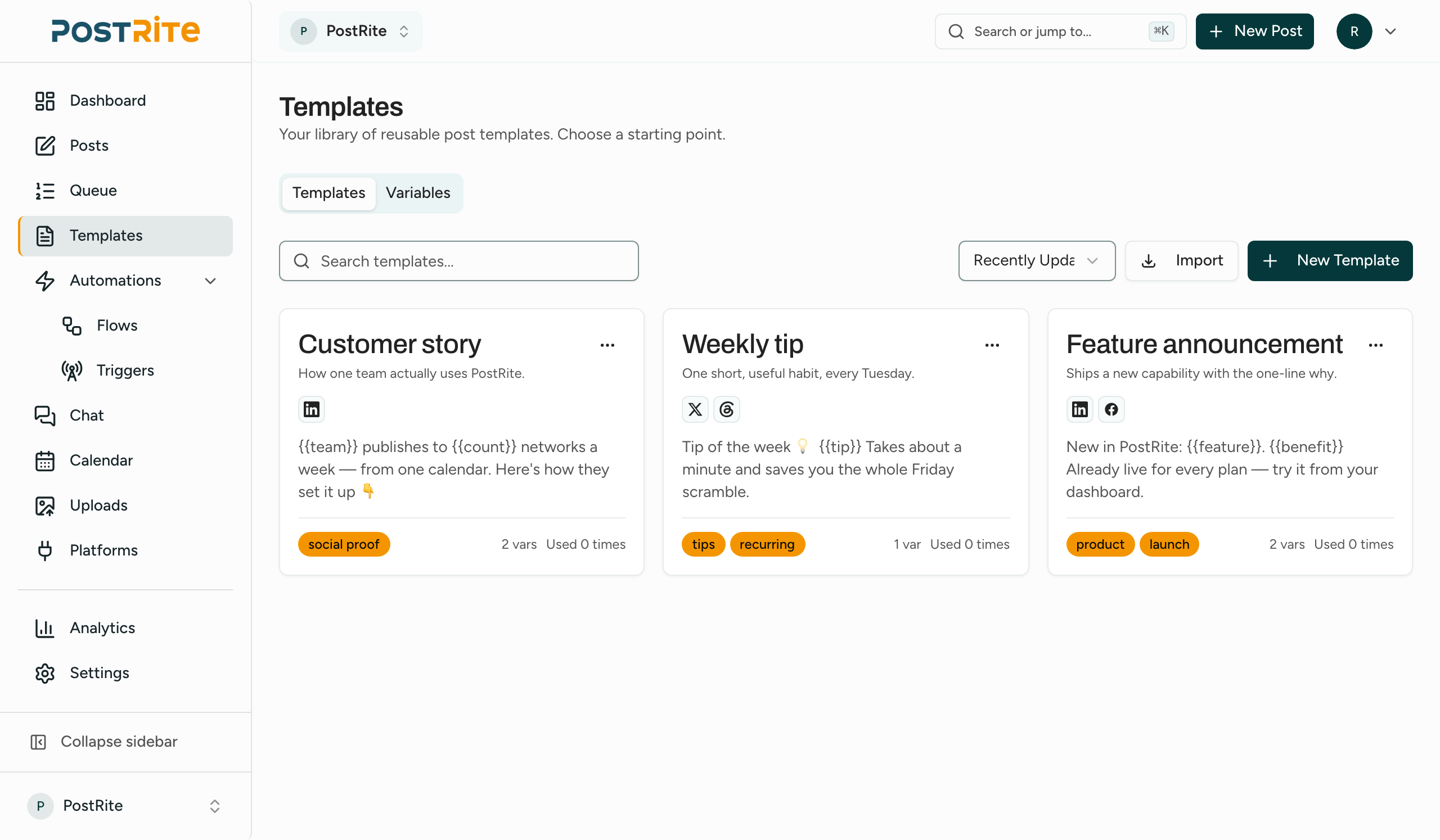
Task: Click the ⌘K shortcut badge in search
Action: 1161,31
